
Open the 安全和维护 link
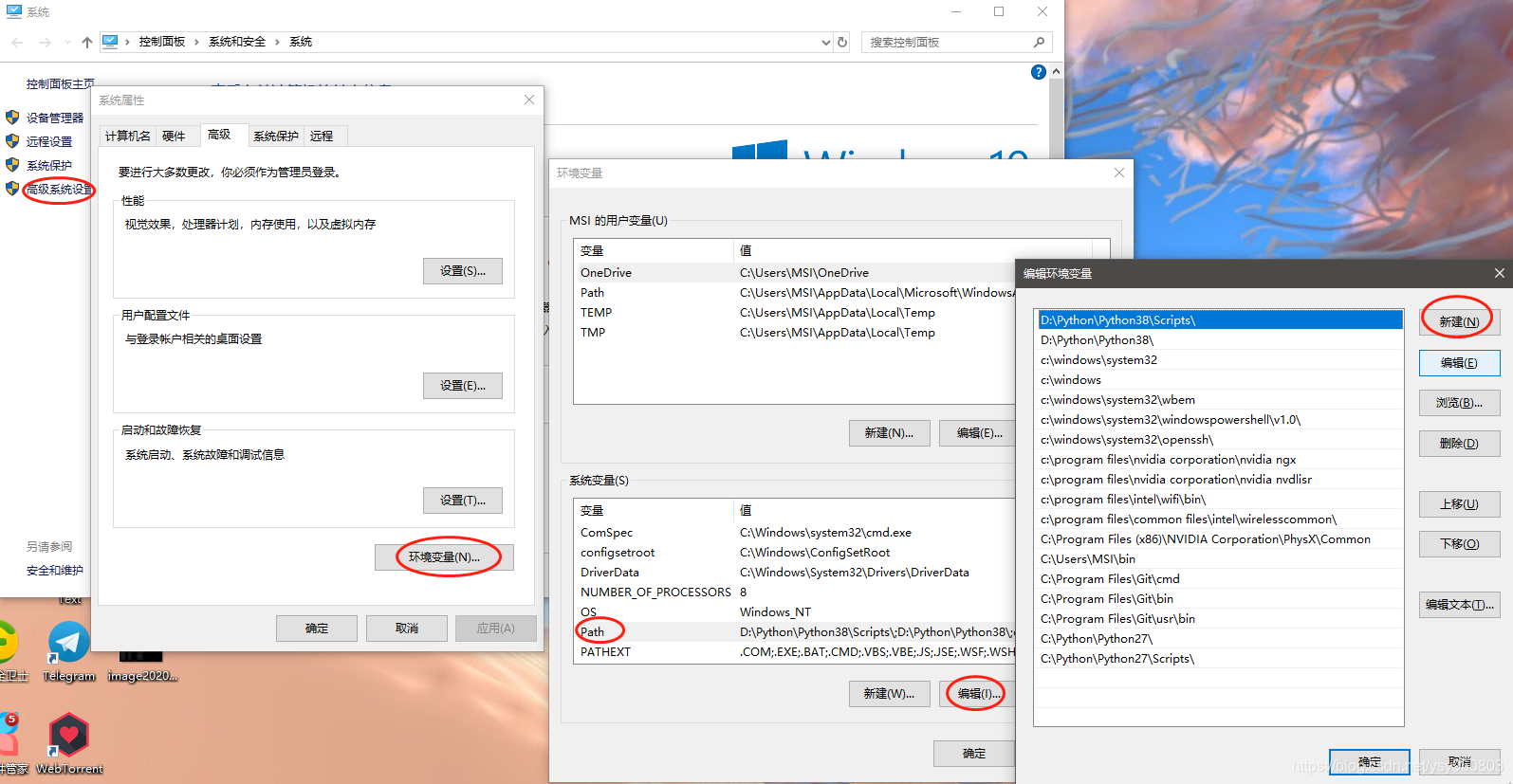click(x=55, y=571)
